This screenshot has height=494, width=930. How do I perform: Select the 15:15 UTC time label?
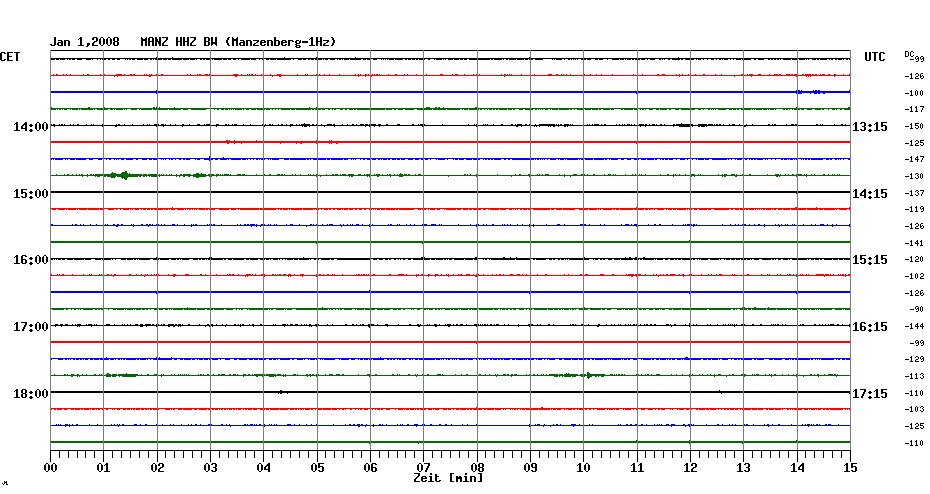click(x=870, y=260)
